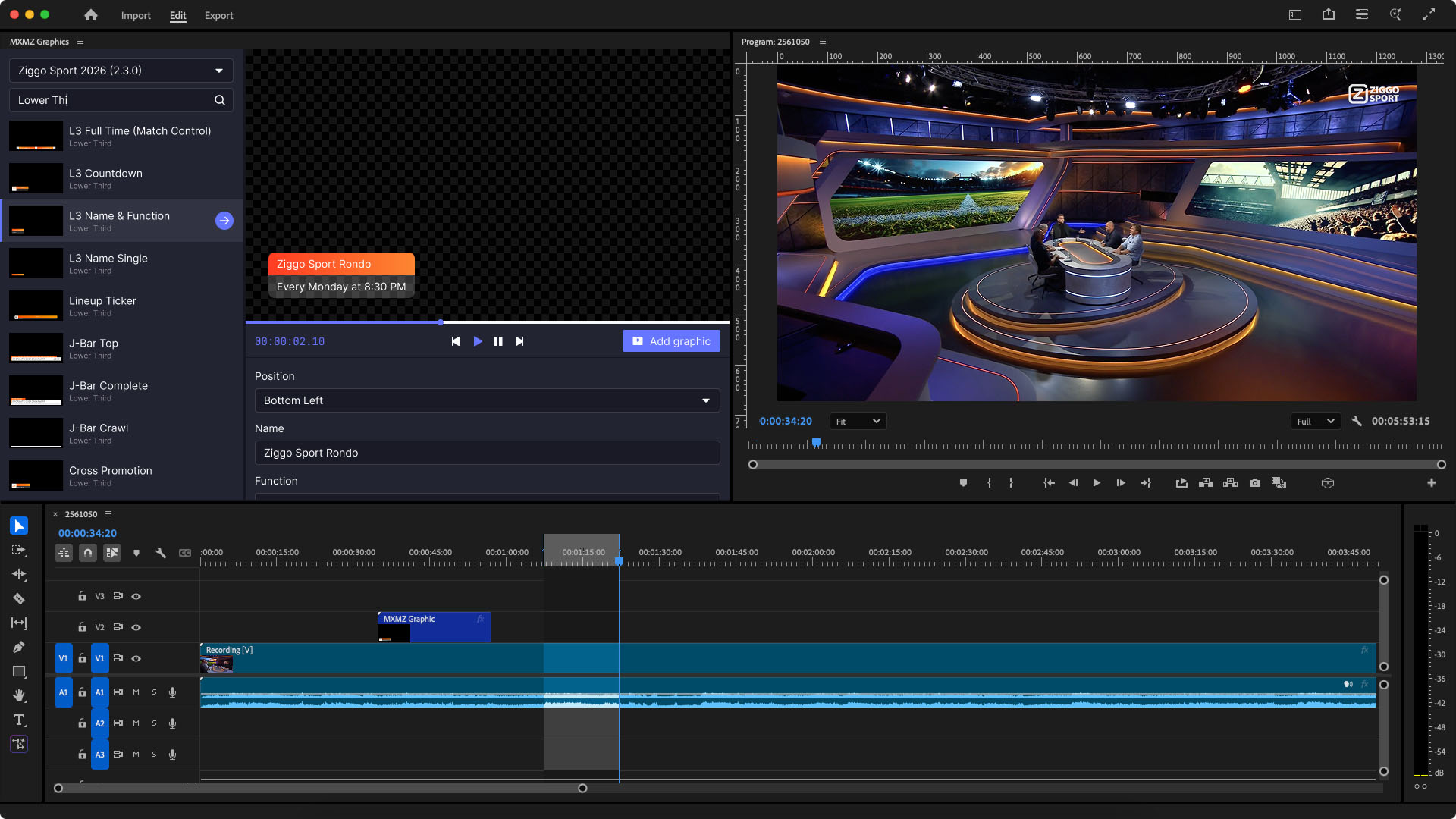Viewport: 1456px width, 819px height.
Task: Click the Name field containing Ziggo Sport Rondo
Action: click(x=487, y=453)
